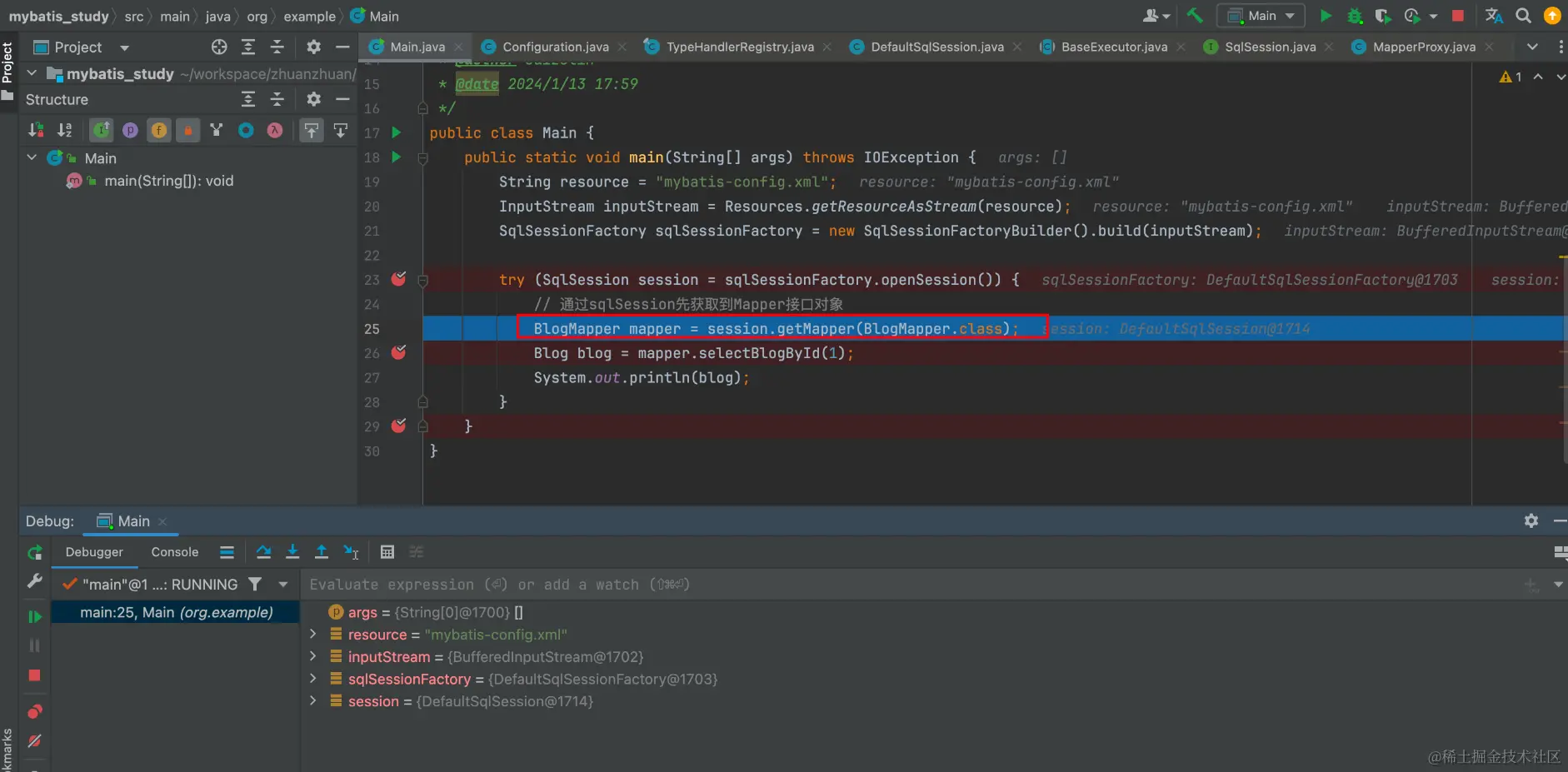Open Structure panel settings gear
This screenshot has height=772, width=1568.
click(x=313, y=99)
